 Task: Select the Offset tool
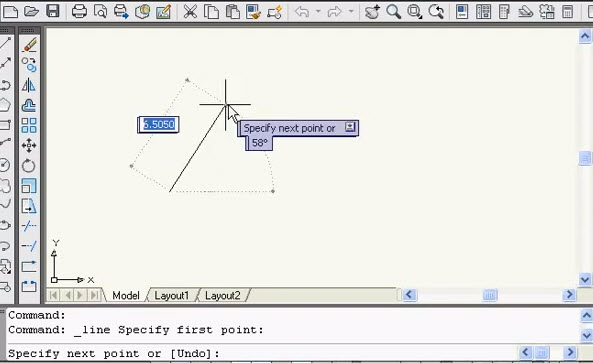29,105
